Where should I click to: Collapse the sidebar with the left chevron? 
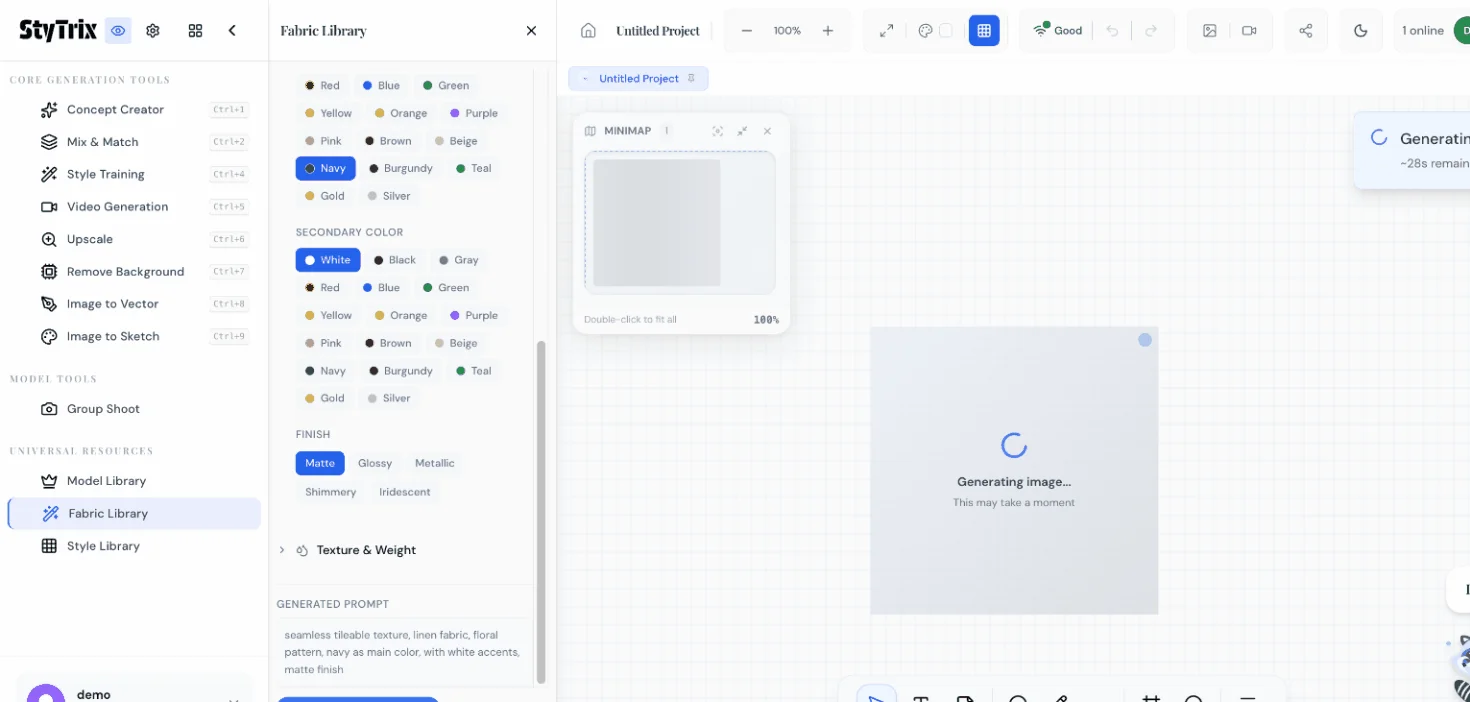(232, 31)
